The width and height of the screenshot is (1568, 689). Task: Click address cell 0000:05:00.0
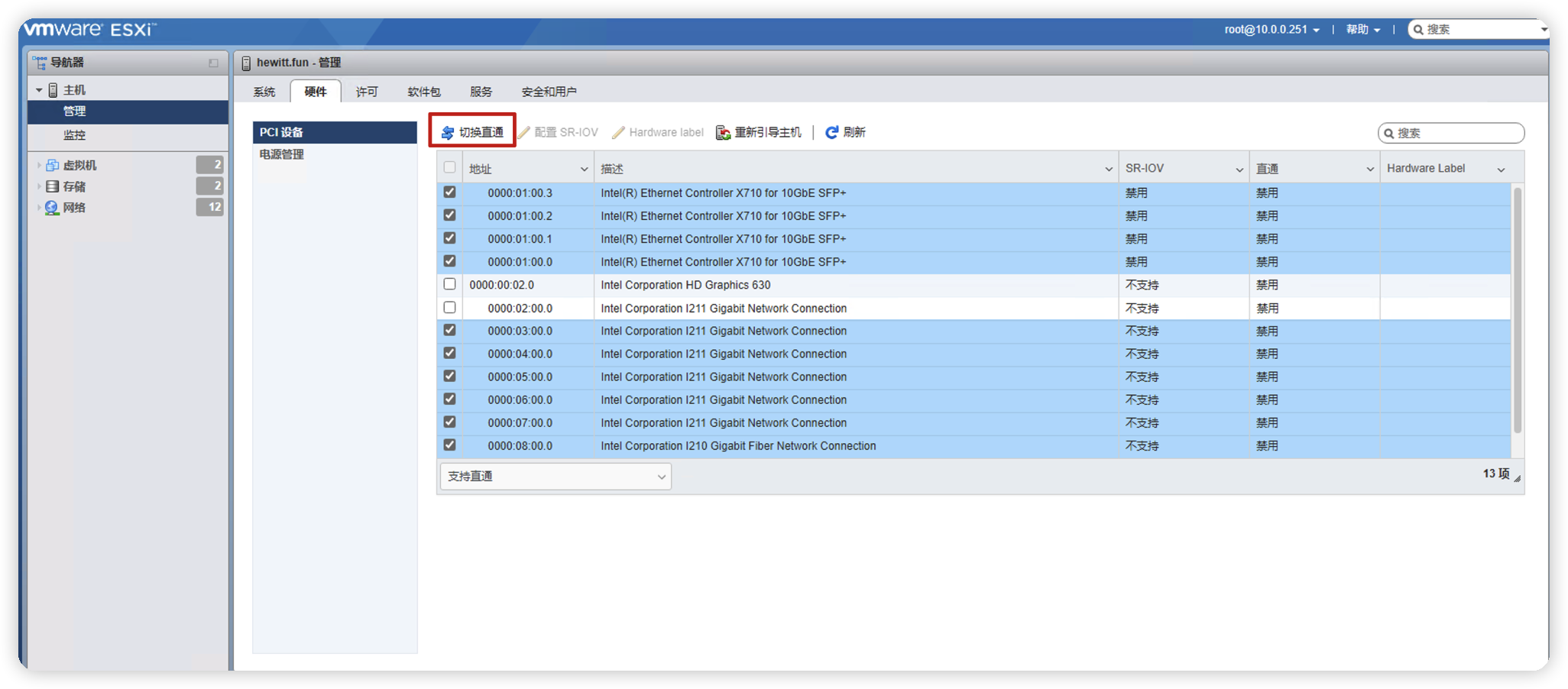point(520,377)
